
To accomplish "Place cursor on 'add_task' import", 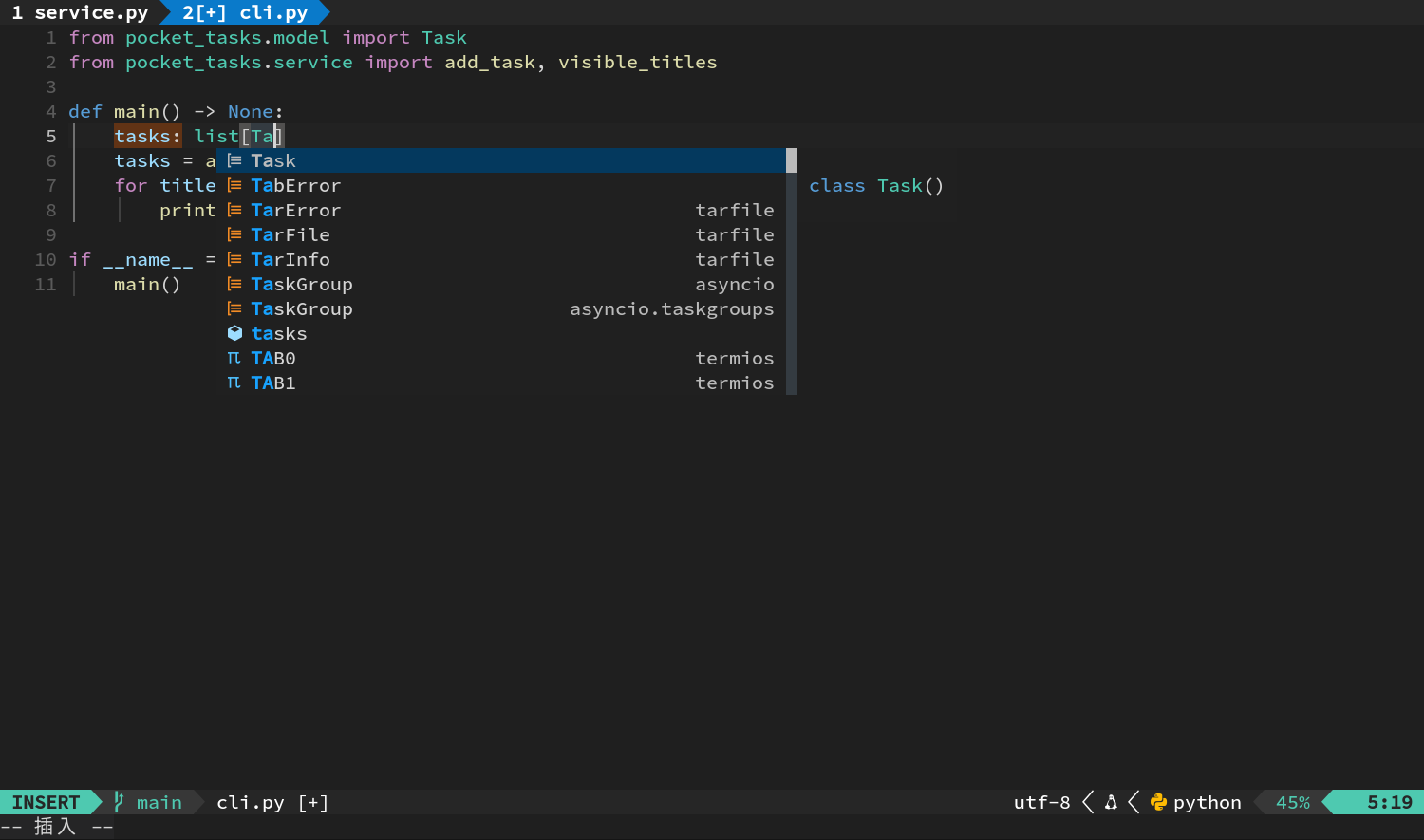I will click(490, 63).
